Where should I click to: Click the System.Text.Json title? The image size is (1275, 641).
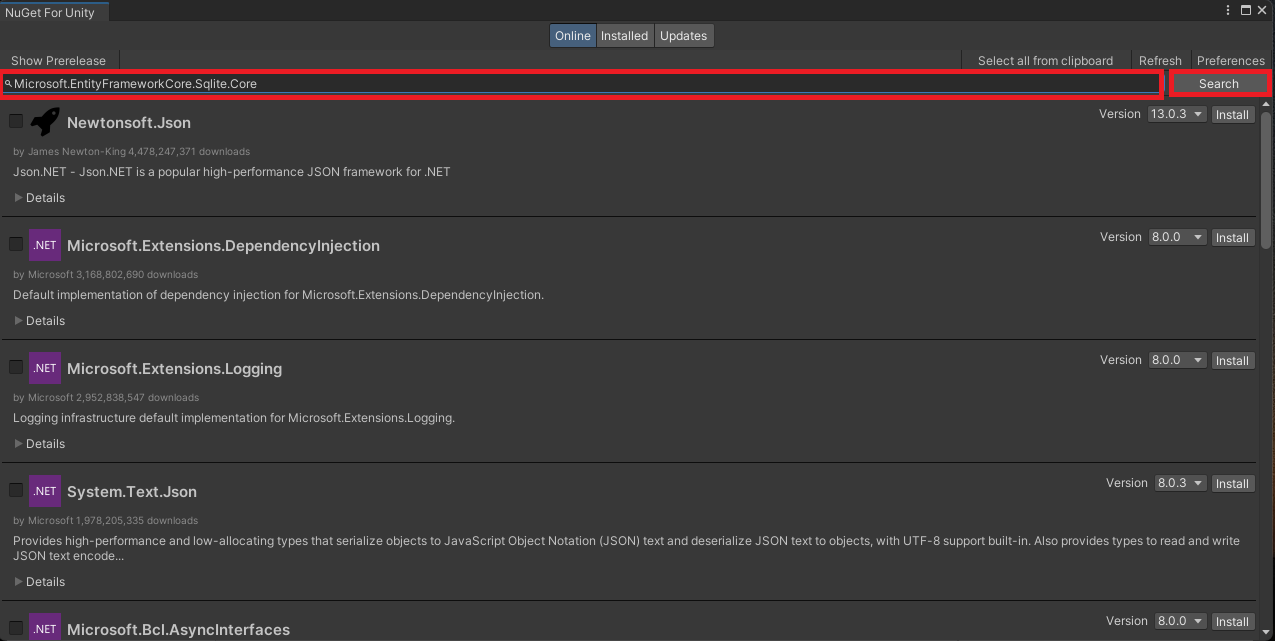(x=132, y=492)
